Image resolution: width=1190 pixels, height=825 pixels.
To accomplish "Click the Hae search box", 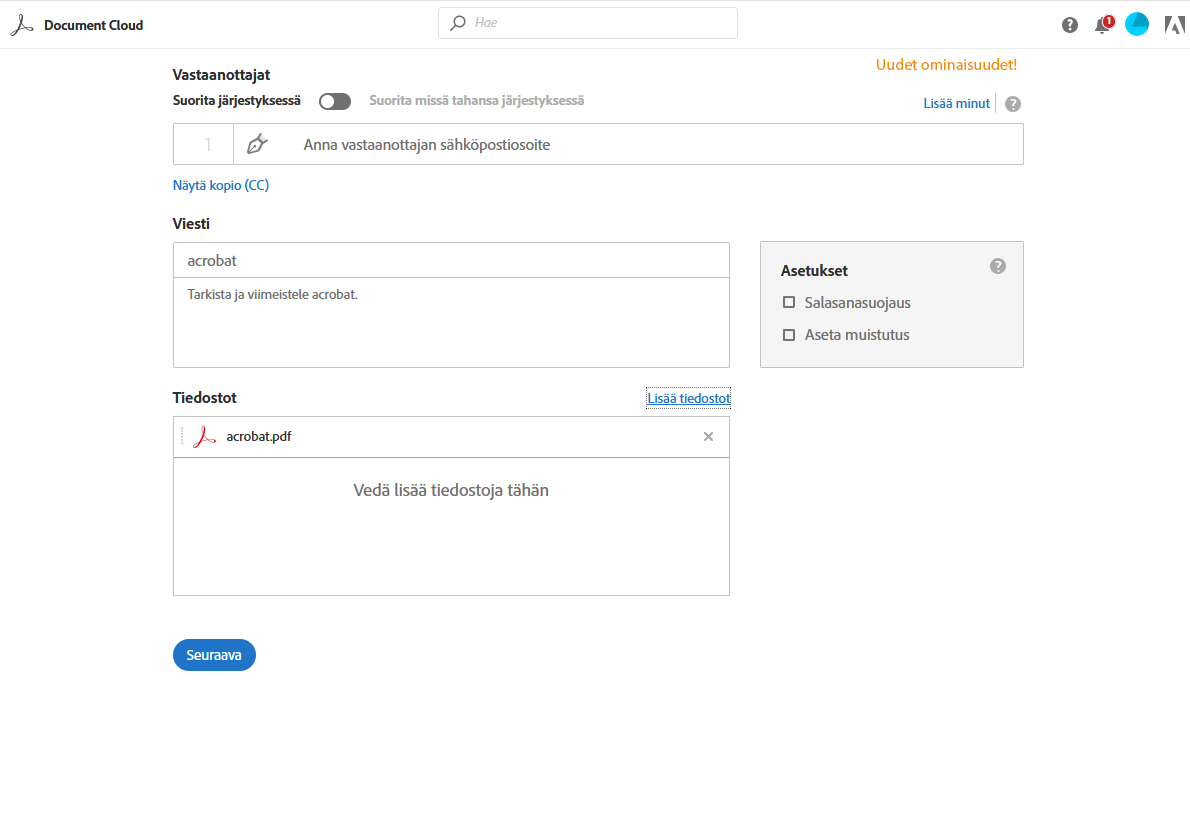I will click(600, 23).
